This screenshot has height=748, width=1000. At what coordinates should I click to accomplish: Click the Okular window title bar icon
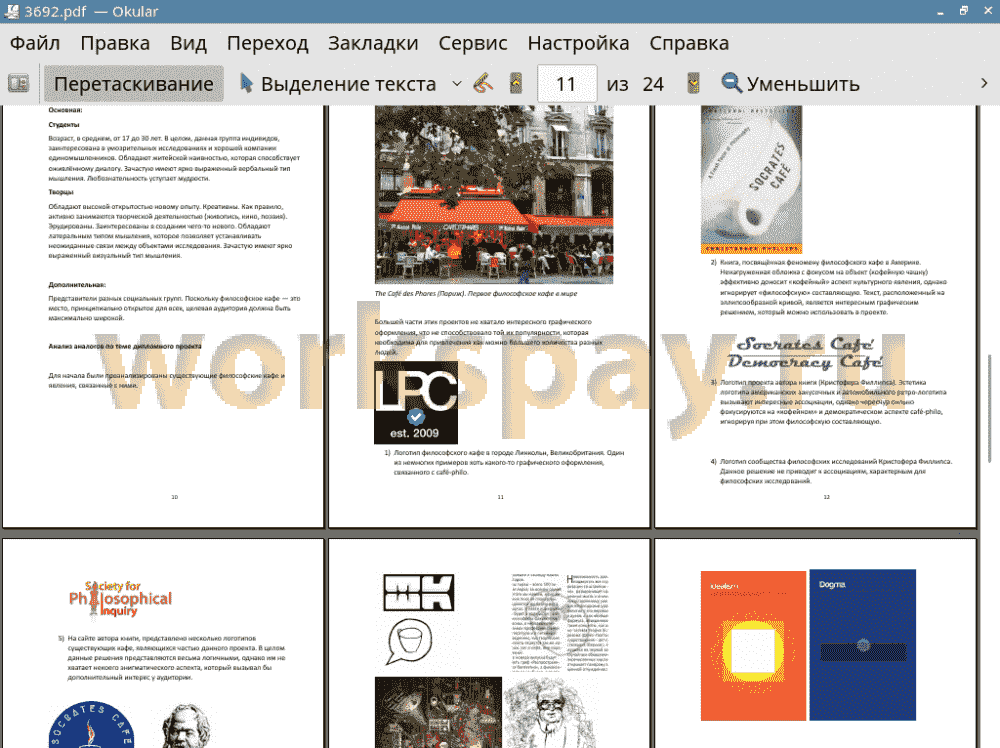point(11,11)
